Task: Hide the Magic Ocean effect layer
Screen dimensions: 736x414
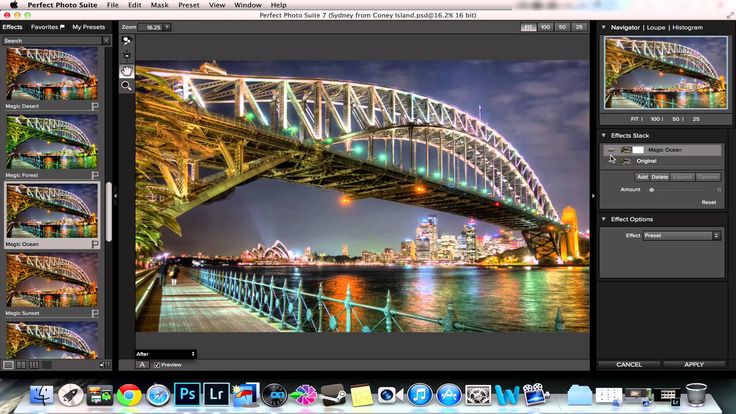Action: pyautogui.click(x=611, y=150)
